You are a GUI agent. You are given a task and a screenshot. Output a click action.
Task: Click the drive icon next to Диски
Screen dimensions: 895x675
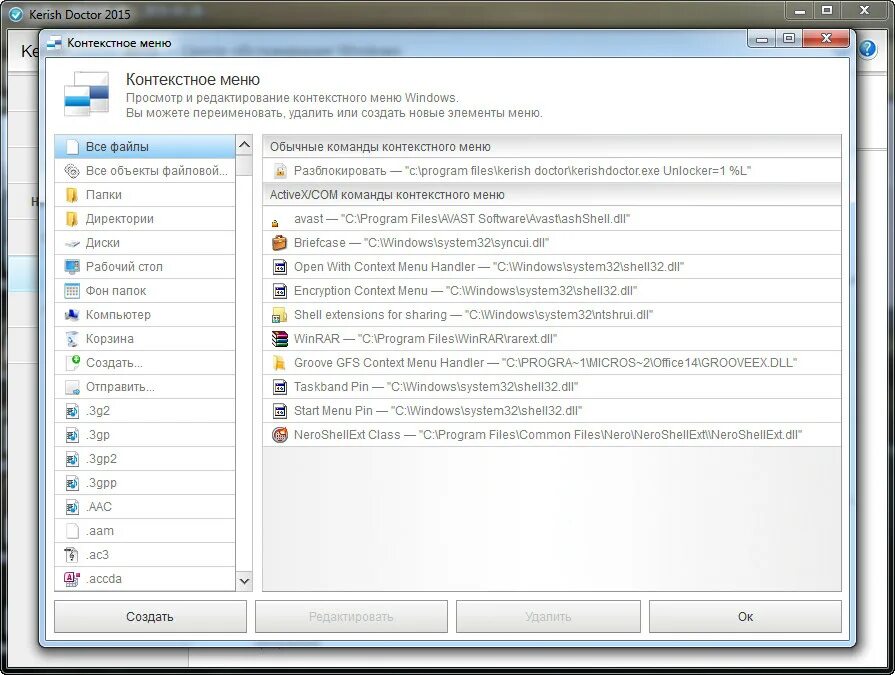click(72, 243)
